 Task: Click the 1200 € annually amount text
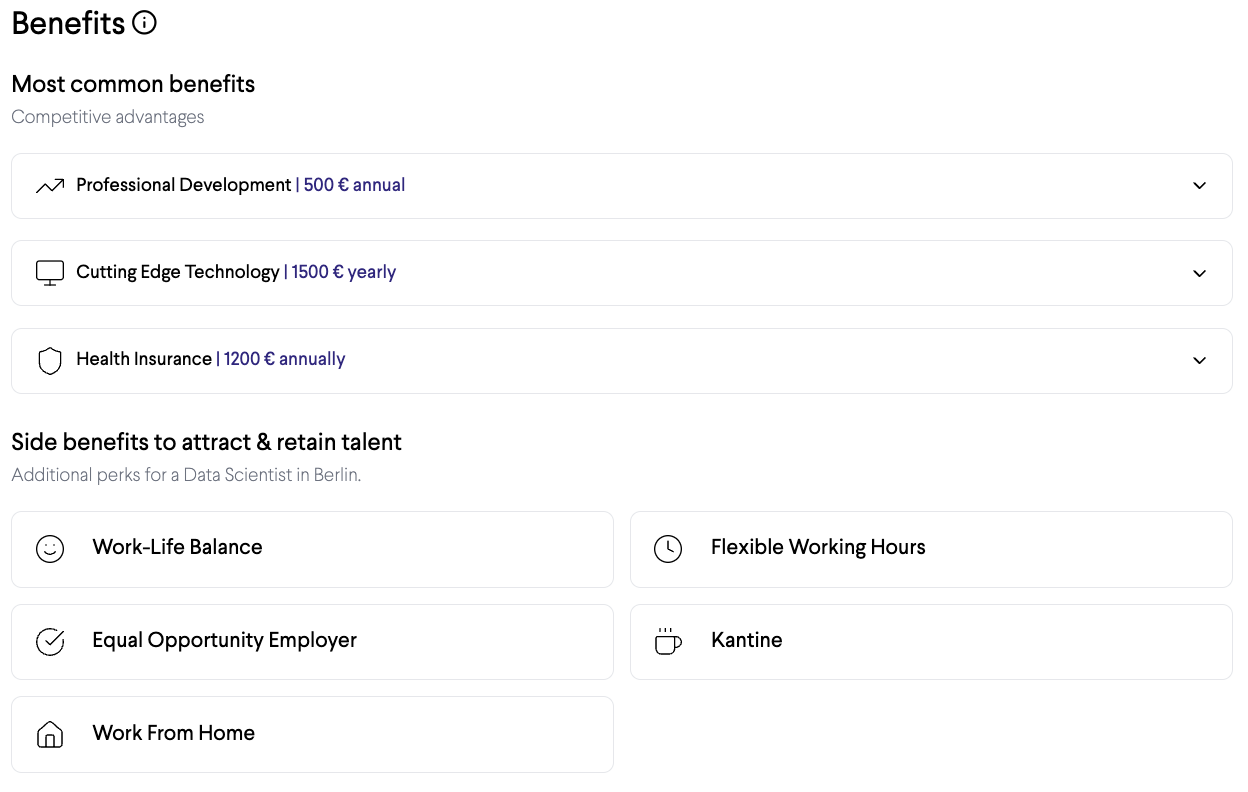click(284, 359)
